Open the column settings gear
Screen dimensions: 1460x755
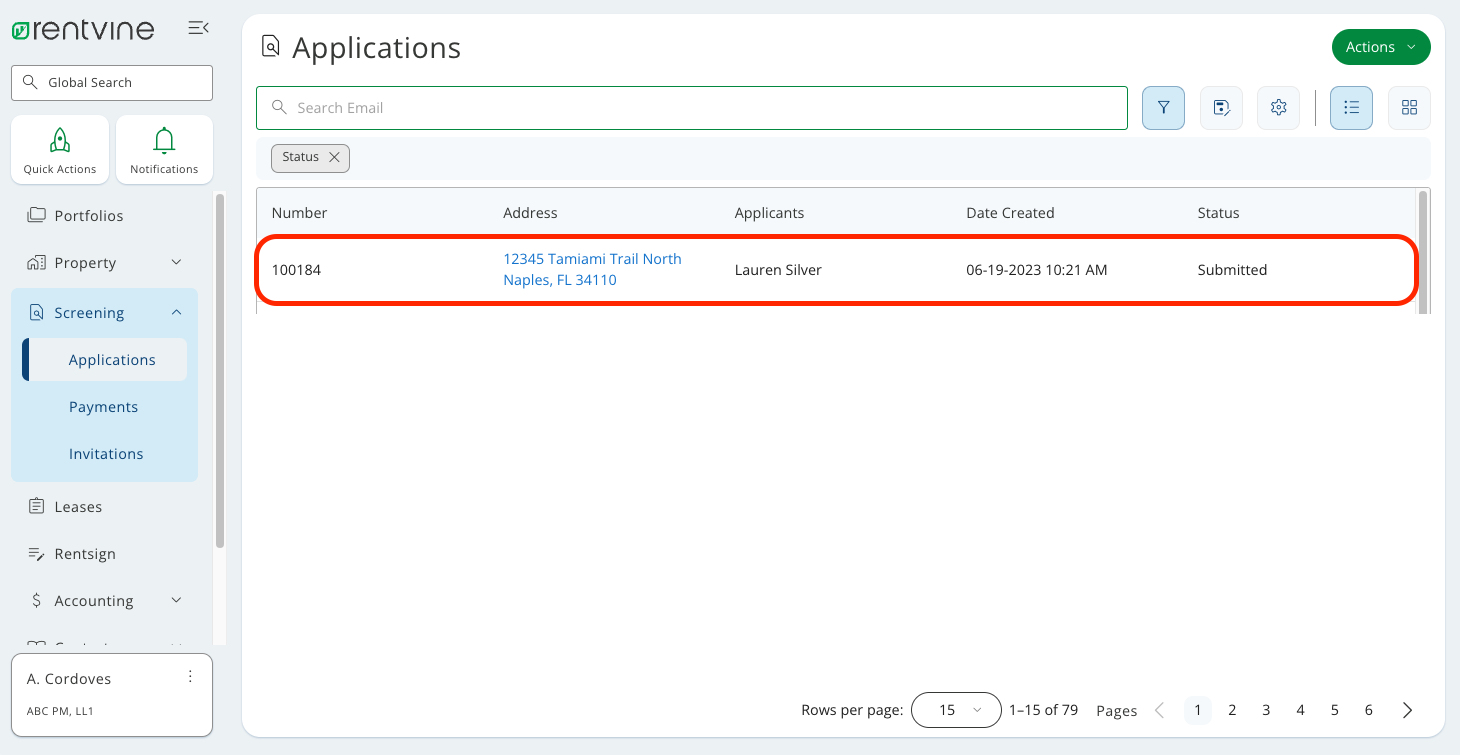[x=1278, y=107]
